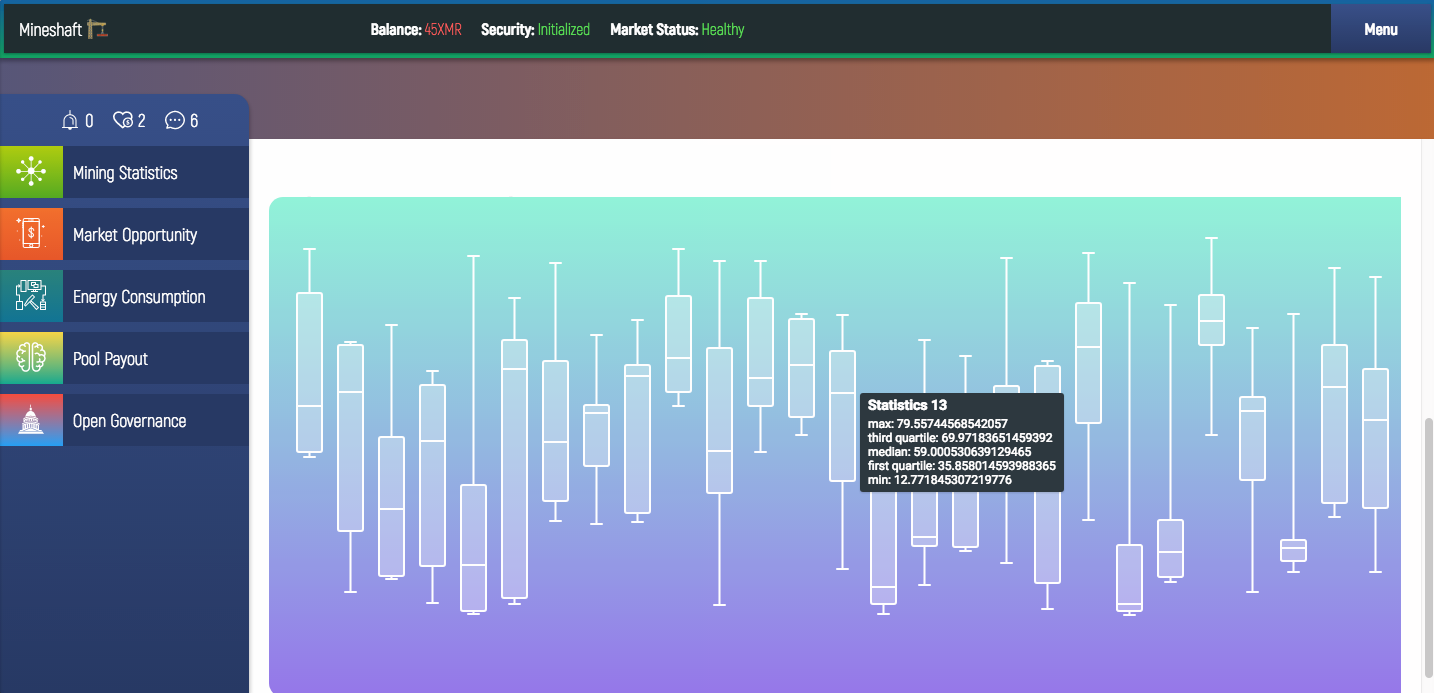Open notifications via the bell icon
1434x693 pixels.
point(69,121)
